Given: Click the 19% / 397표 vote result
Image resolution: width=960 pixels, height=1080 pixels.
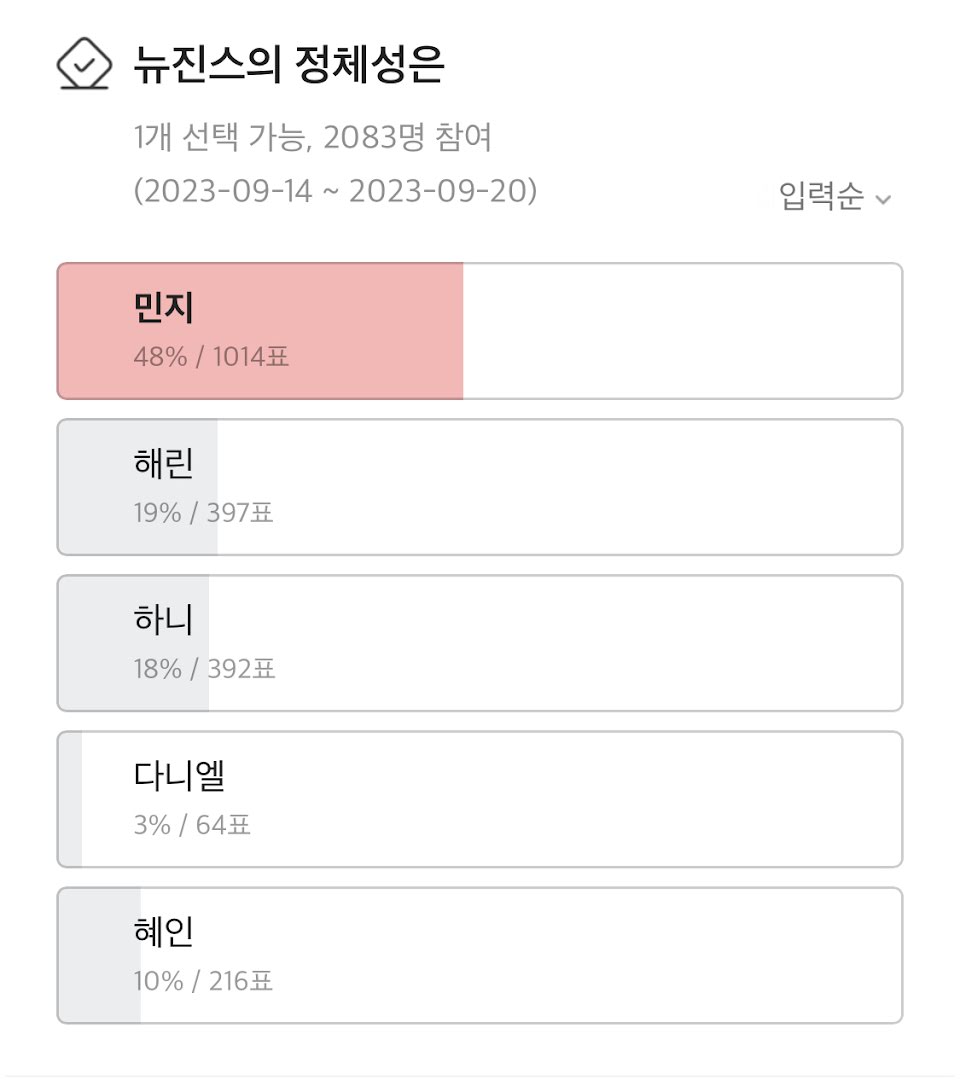Looking at the screenshot, I should (203, 513).
